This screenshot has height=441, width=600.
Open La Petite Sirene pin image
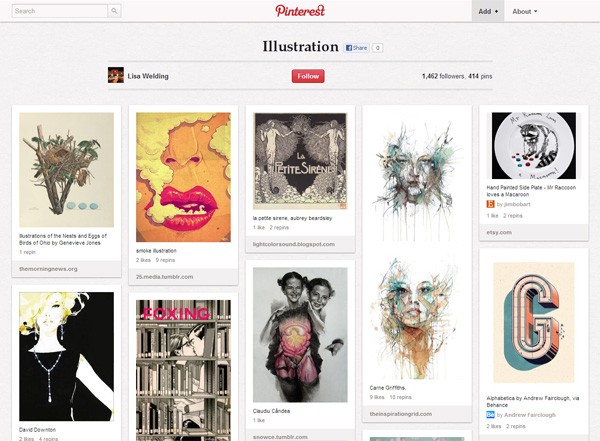300,161
